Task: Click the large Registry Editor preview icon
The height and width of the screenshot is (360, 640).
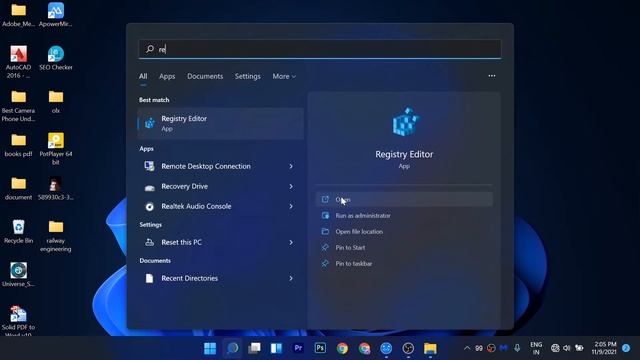Action: point(404,122)
